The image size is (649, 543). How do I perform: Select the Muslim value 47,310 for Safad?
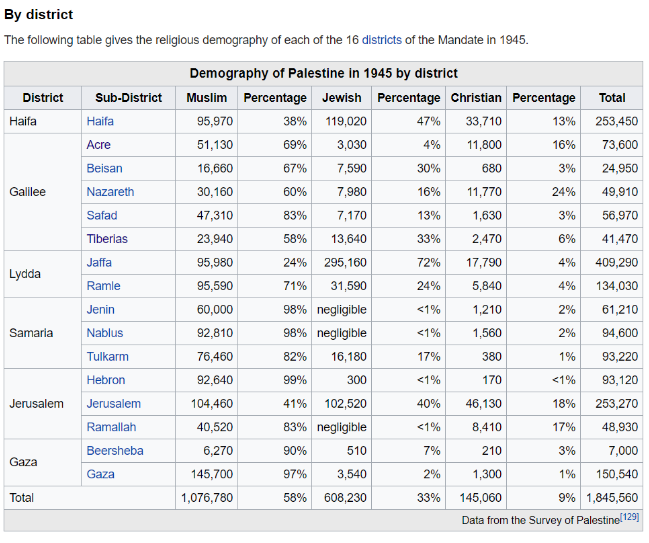tap(215, 216)
